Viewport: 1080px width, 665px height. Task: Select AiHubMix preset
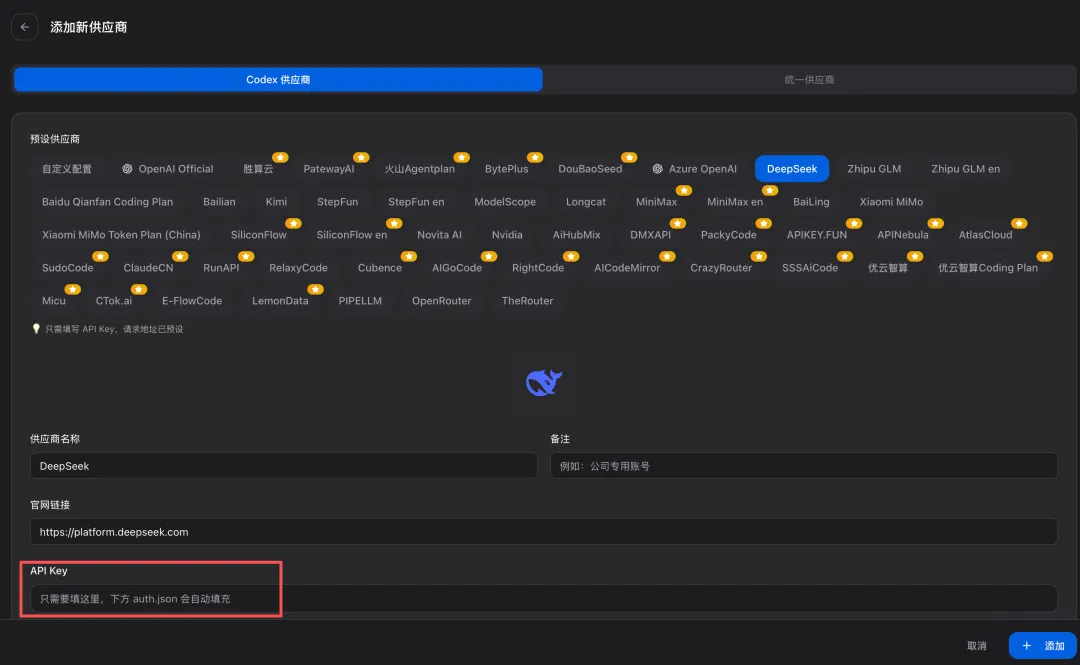[x=577, y=235]
